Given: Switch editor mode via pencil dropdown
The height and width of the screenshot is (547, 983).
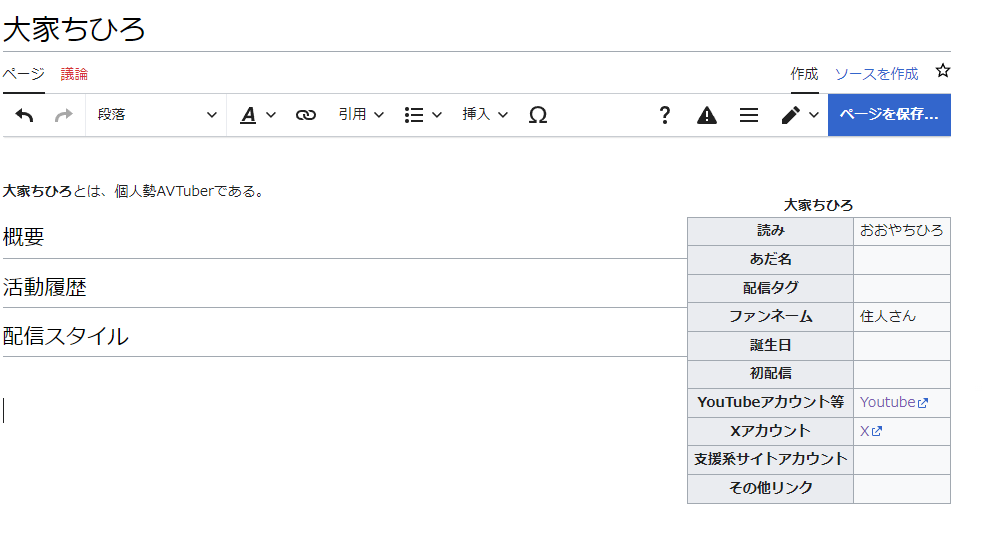Looking at the screenshot, I should click(800, 115).
